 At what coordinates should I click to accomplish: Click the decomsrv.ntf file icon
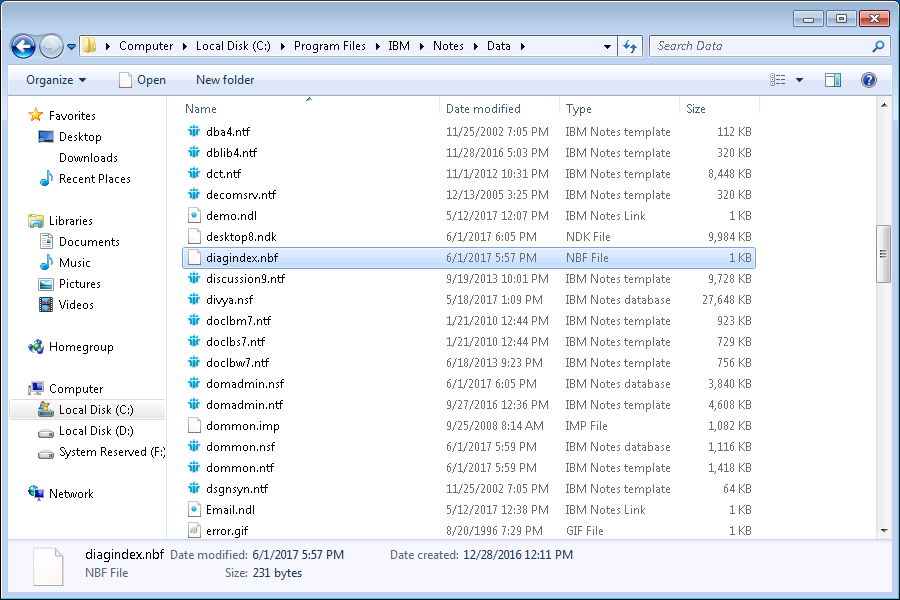click(x=194, y=195)
